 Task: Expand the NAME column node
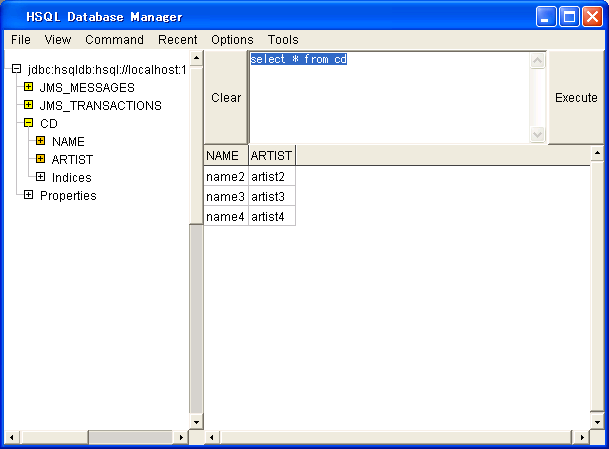pos(40,141)
